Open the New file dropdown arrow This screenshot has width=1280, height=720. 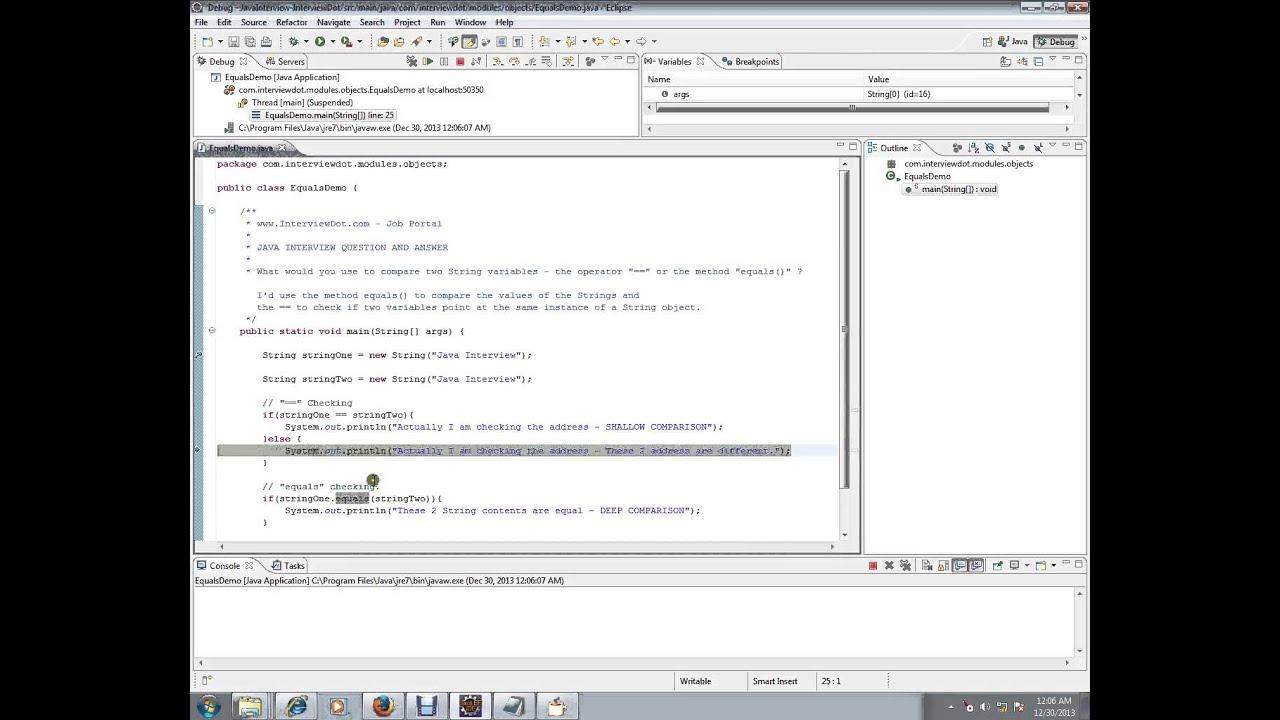pyautogui.click(x=220, y=41)
